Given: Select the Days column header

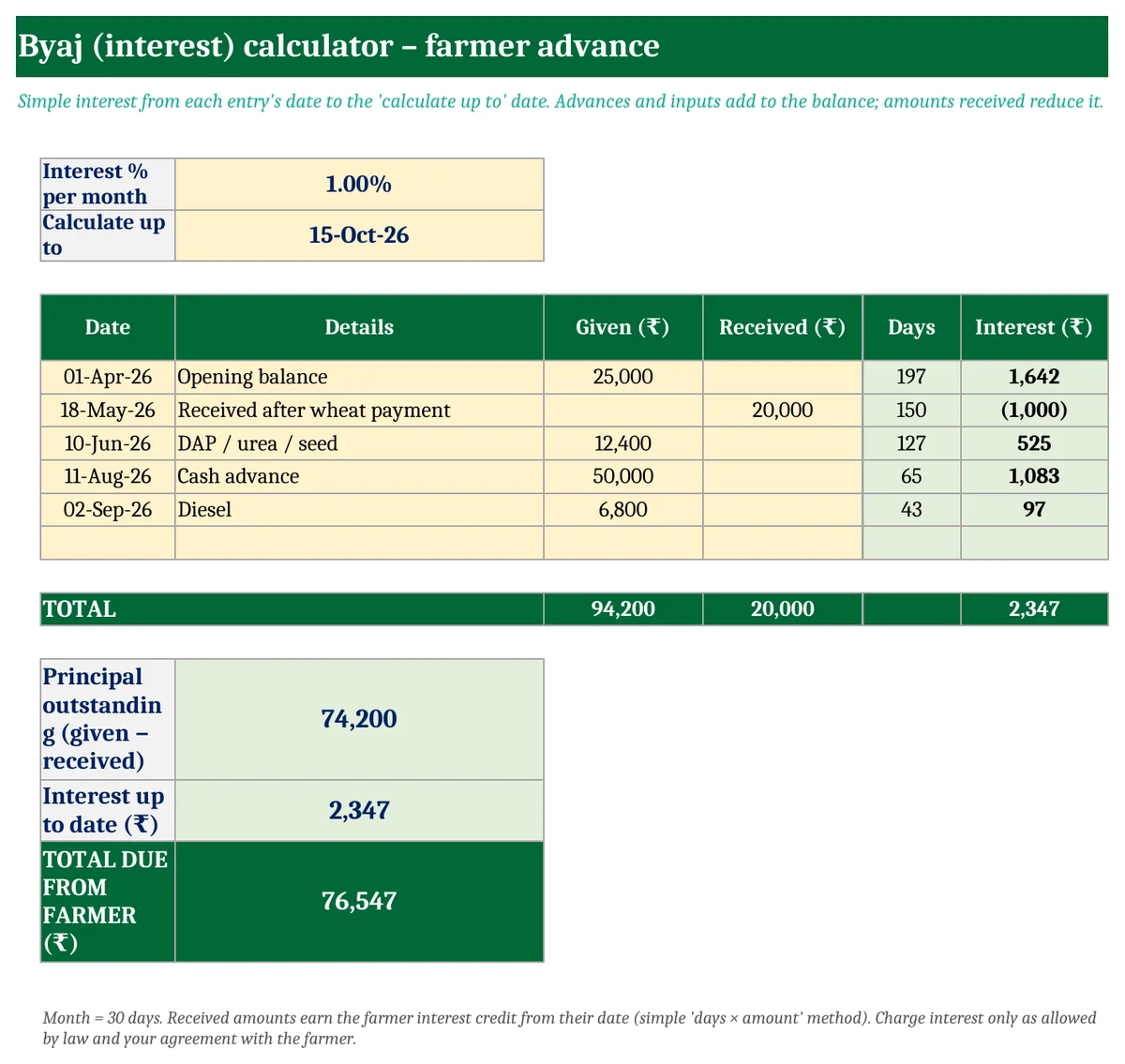Looking at the screenshot, I should pos(911,327).
